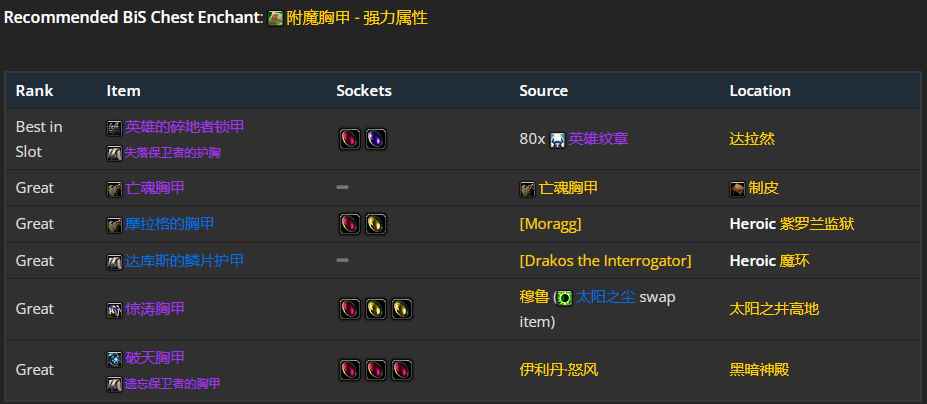This screenshot has height=404, width=927.
Task: Open the 英雄的碎地者锁甲 item link
Action: click(x=184, y=127)
